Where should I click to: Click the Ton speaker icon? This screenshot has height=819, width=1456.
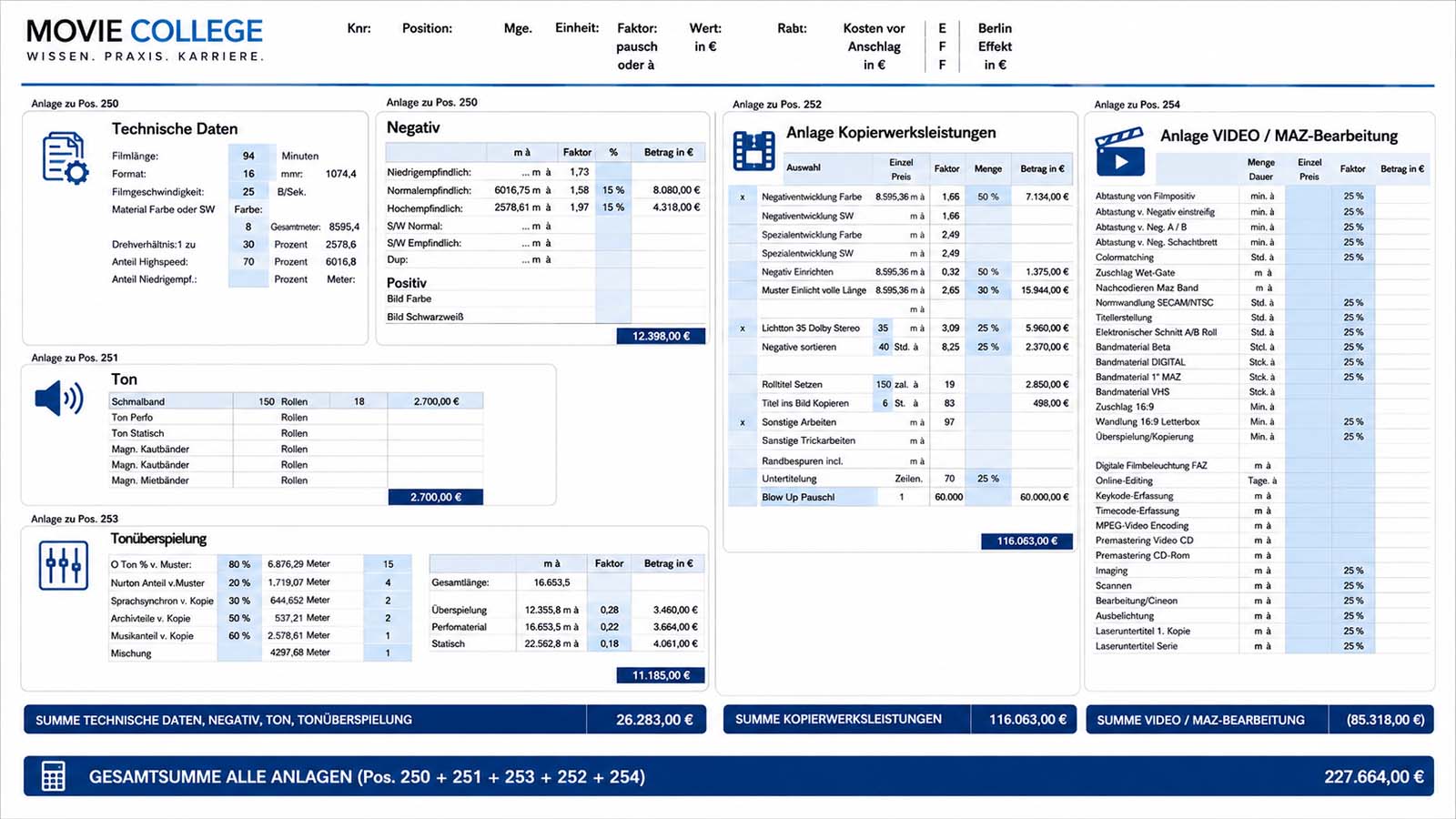click(x=59, y=399)
